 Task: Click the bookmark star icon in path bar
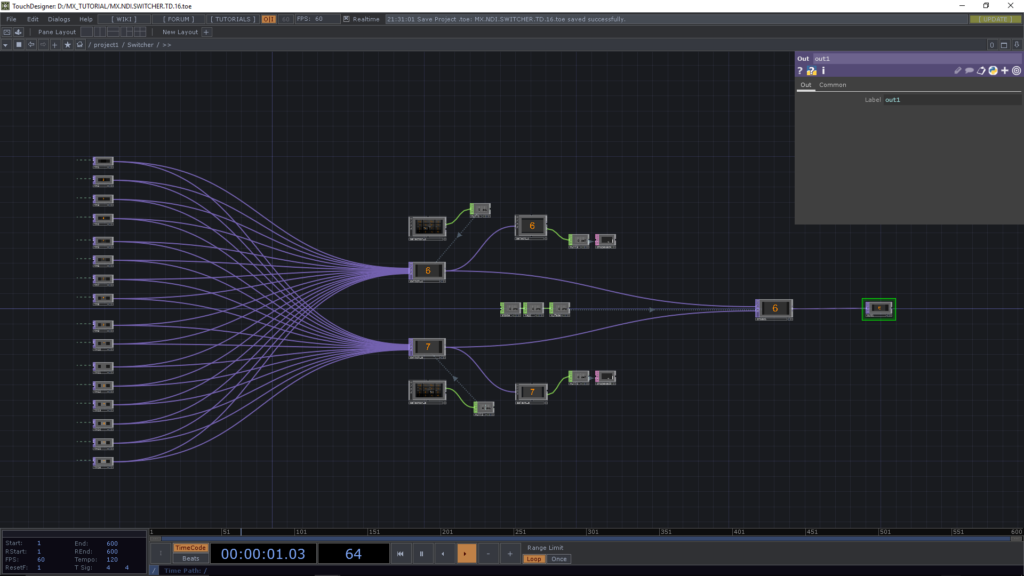coord(67,45)
